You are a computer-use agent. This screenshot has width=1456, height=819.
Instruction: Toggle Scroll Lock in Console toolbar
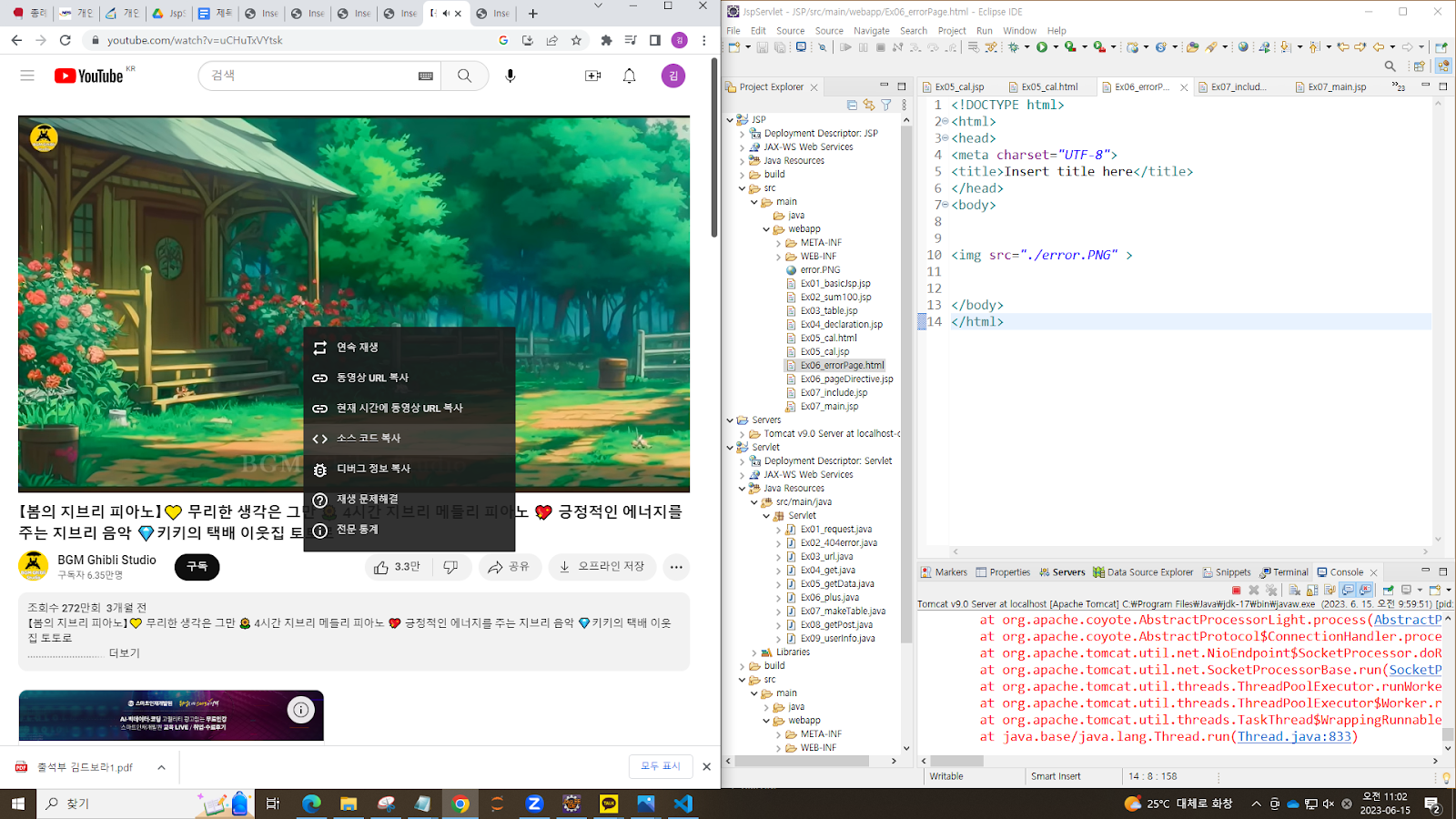coord(1312,590)
